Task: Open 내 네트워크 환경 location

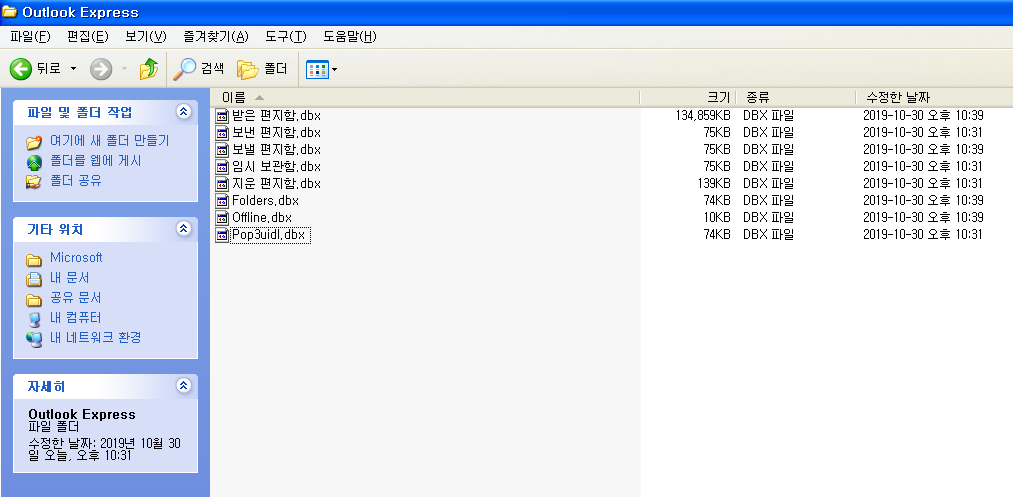Action: tap(96, 337)
